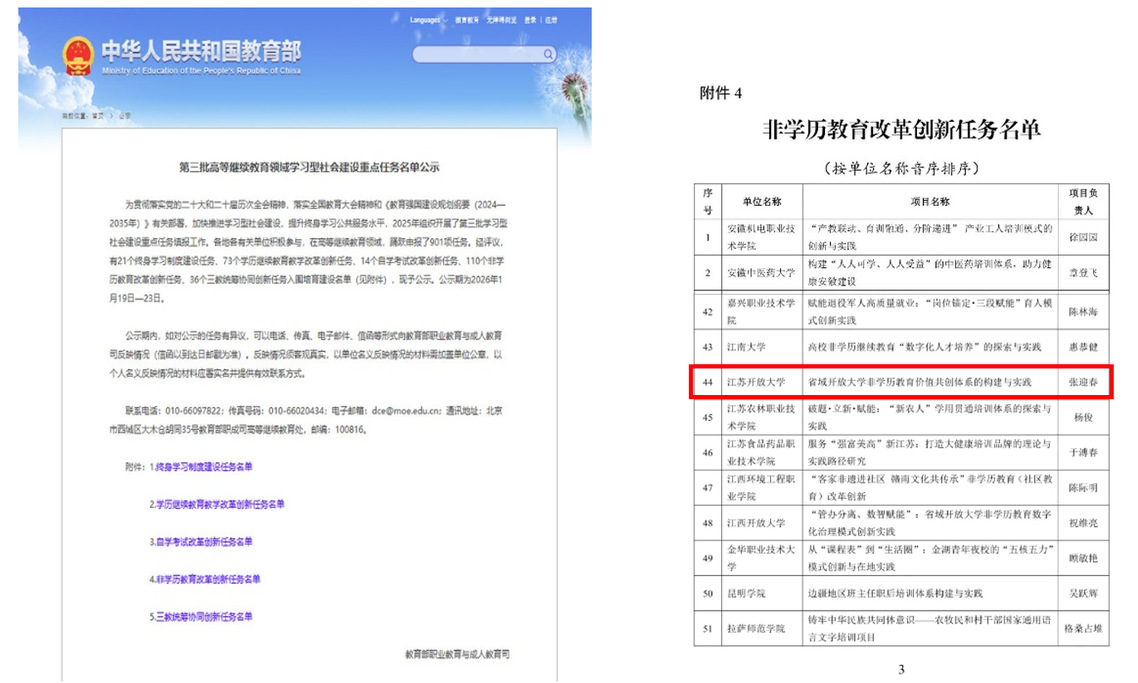Click the announcement title 第三批高等继续教育 heading
The height and width of the screenshot is (683, 1138).
click(309, 167)
